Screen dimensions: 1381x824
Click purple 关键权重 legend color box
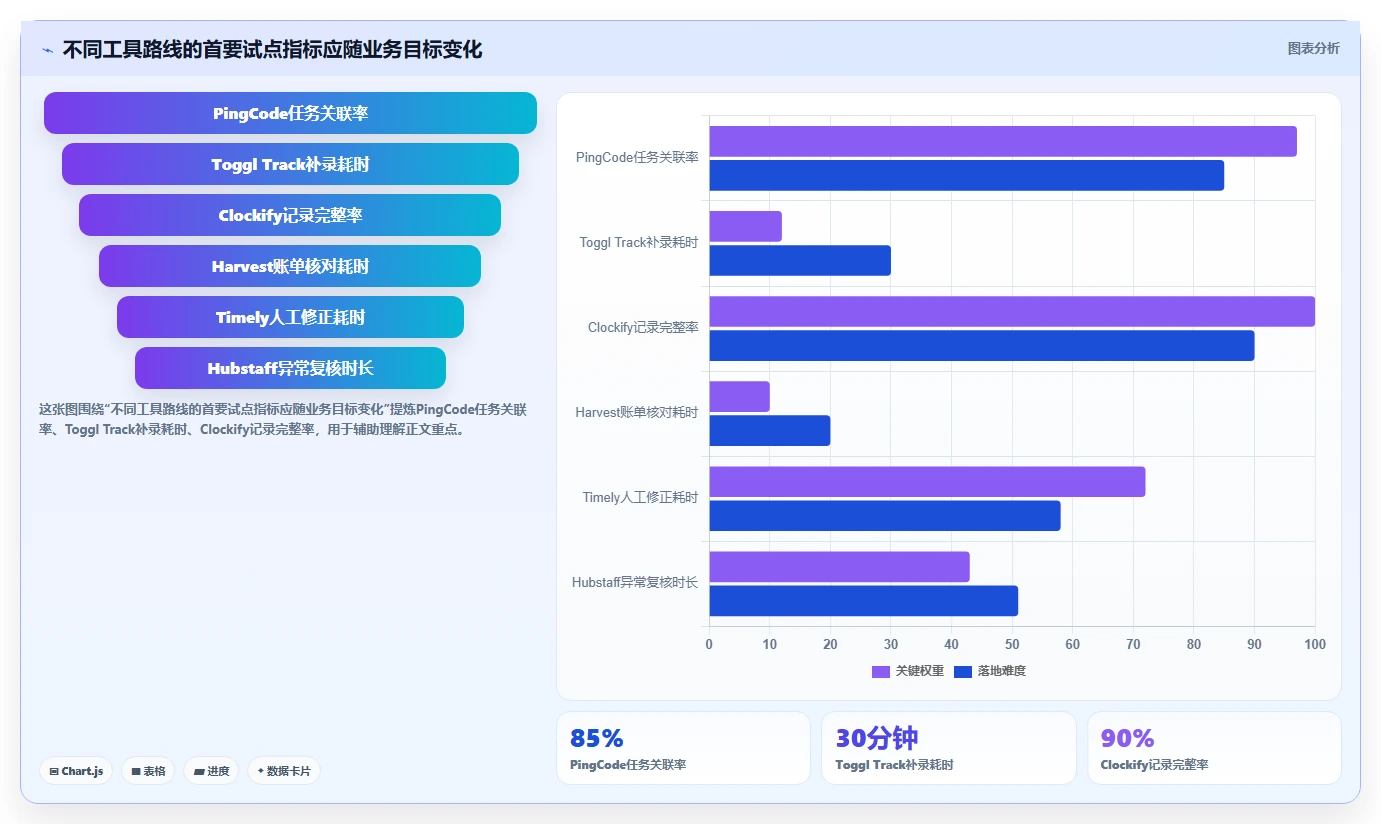click(x=881, y=671)
